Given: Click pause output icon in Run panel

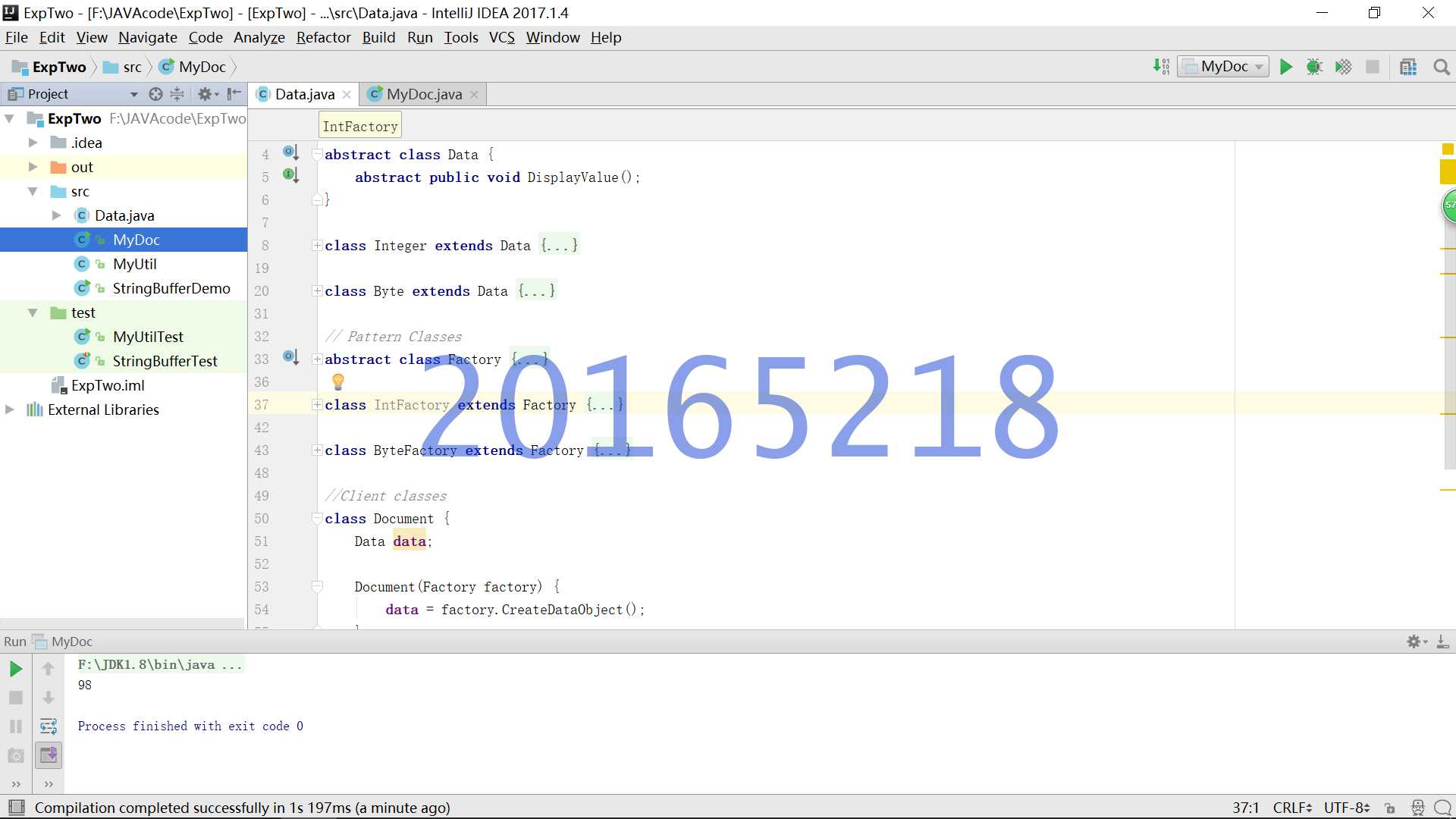Looking at the screenshot, I should (15, 726).
